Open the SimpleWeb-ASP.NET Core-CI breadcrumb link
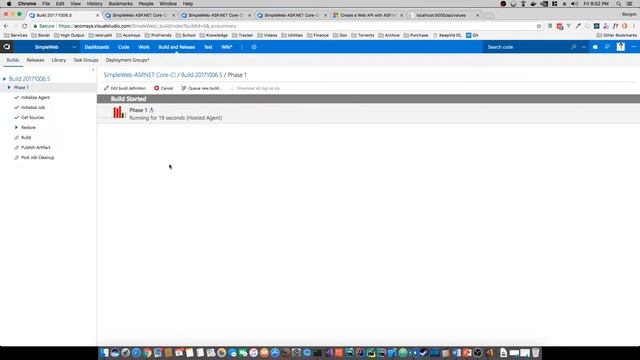Image resolution: width=640 pixels, height=360 pixels. [x=140, y=75]
